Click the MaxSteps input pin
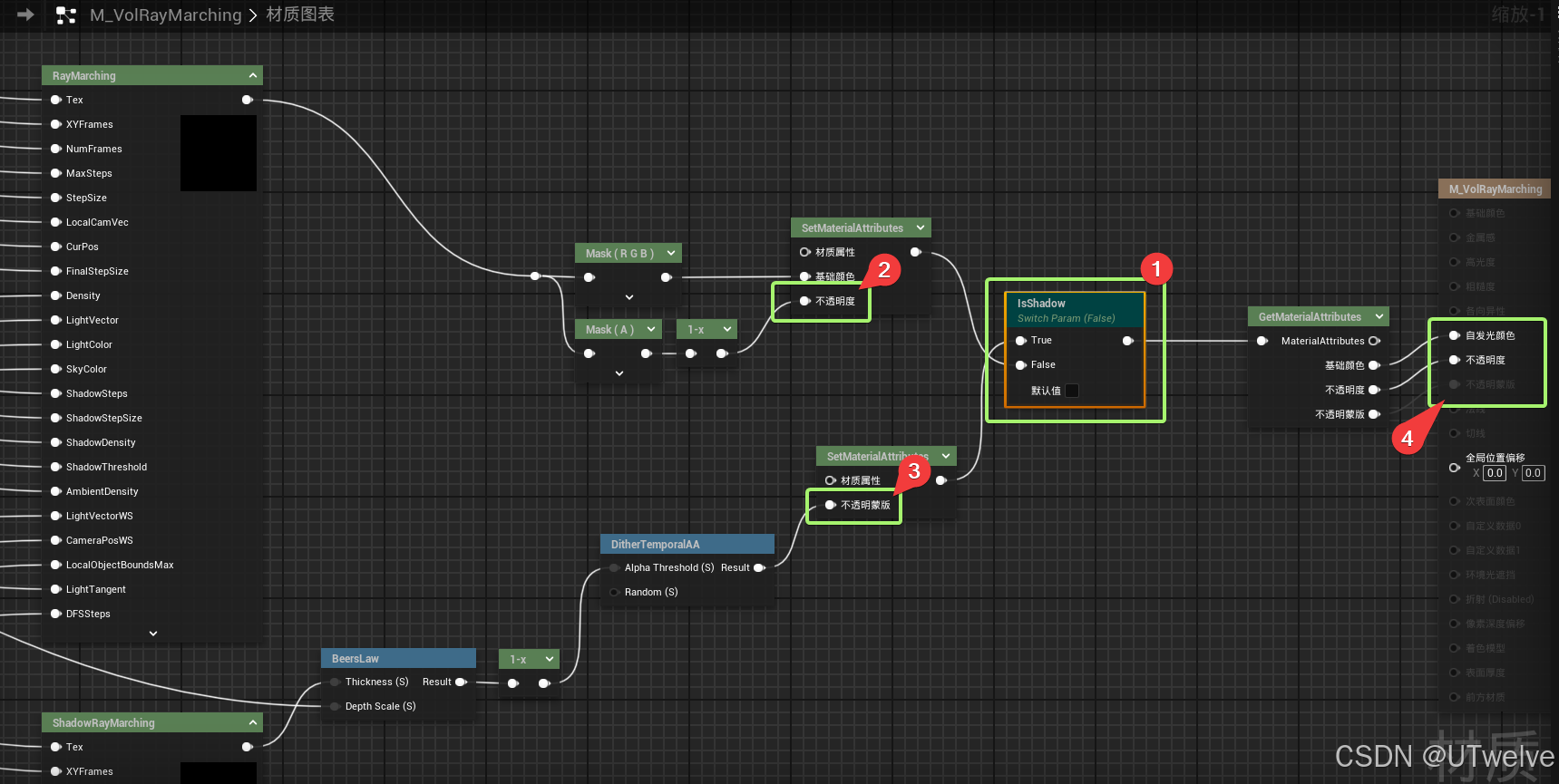 [x=56, y=173]
